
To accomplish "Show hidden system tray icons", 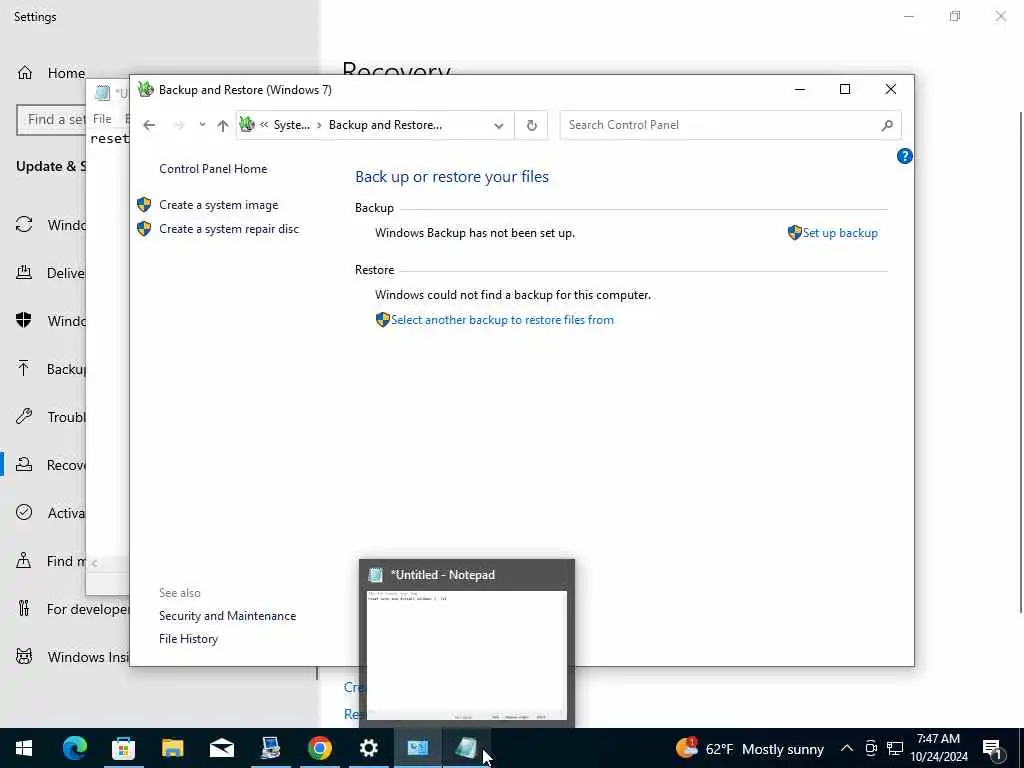I will pos(846,748).
